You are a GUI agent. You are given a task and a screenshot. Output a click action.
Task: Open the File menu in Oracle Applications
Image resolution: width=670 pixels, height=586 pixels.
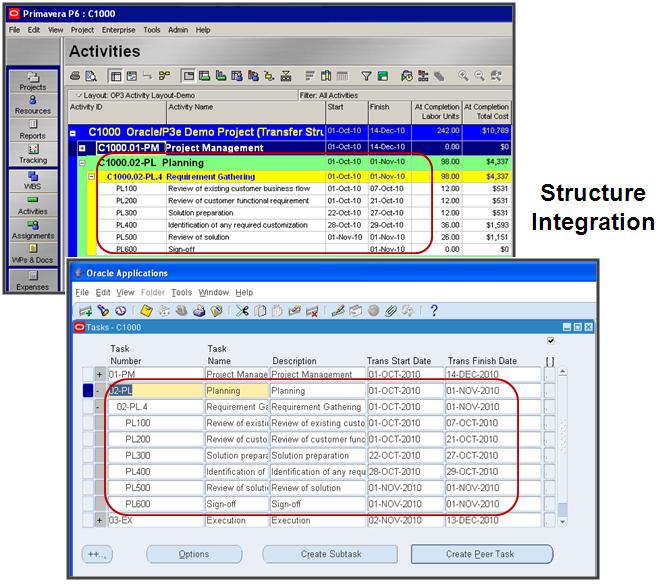coord(82,292)
